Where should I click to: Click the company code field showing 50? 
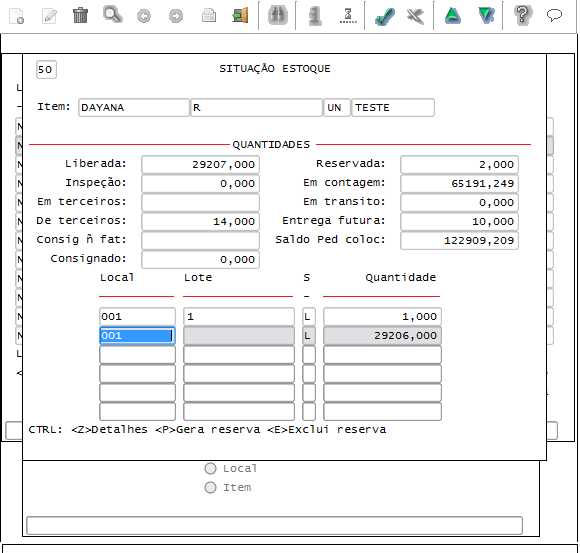[x=46, y=70]
